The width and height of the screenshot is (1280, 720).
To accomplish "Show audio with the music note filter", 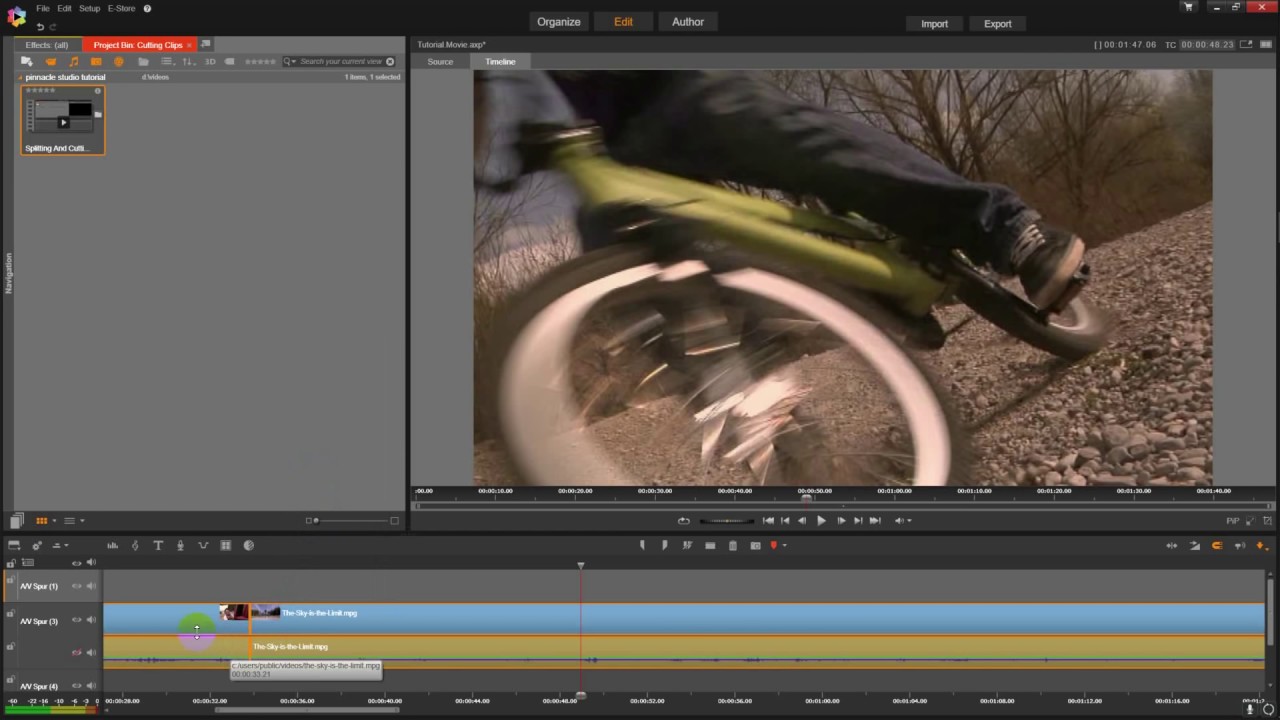I will [73, 62].
